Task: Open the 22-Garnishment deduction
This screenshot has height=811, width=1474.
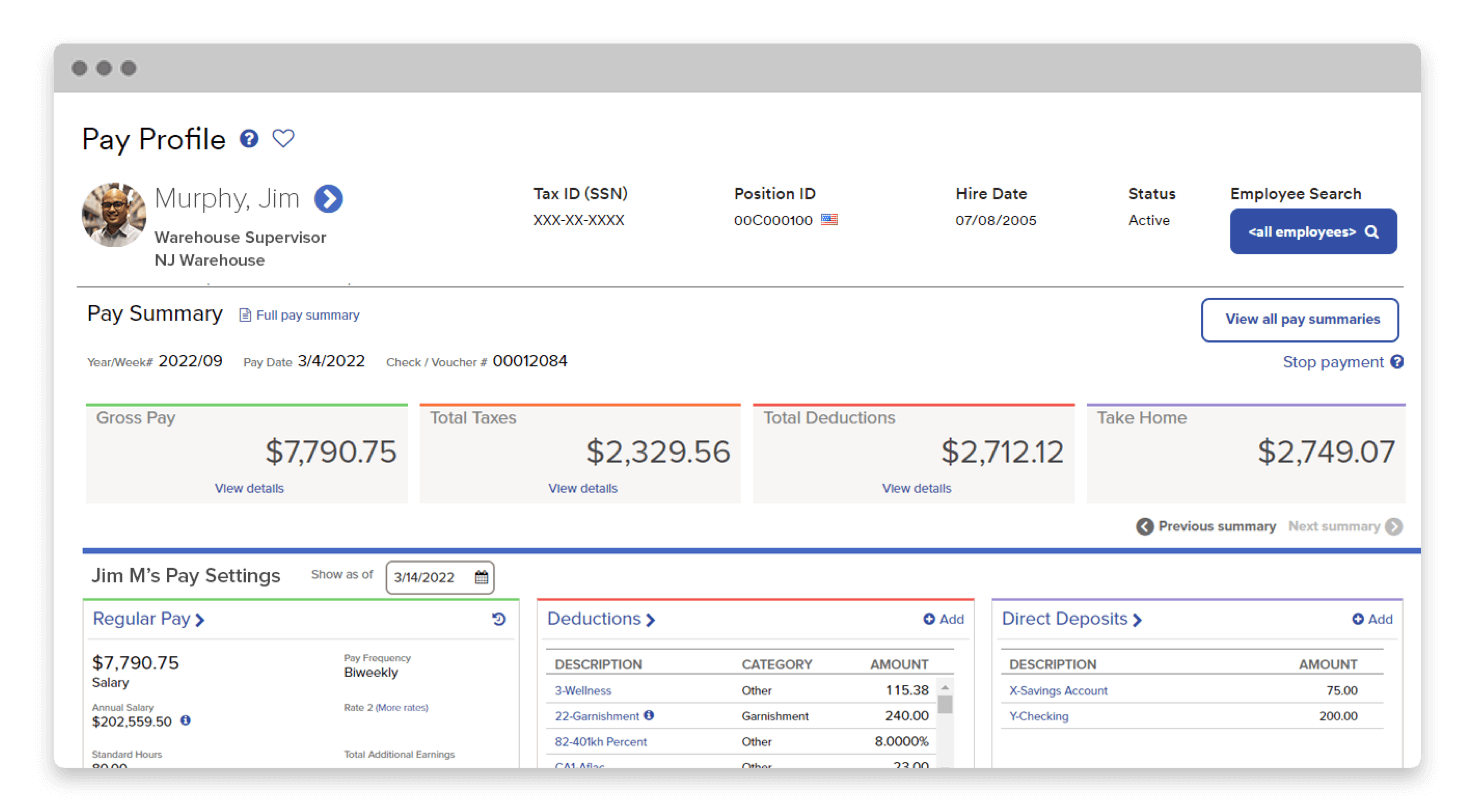Action: click(x=596, y=716)
